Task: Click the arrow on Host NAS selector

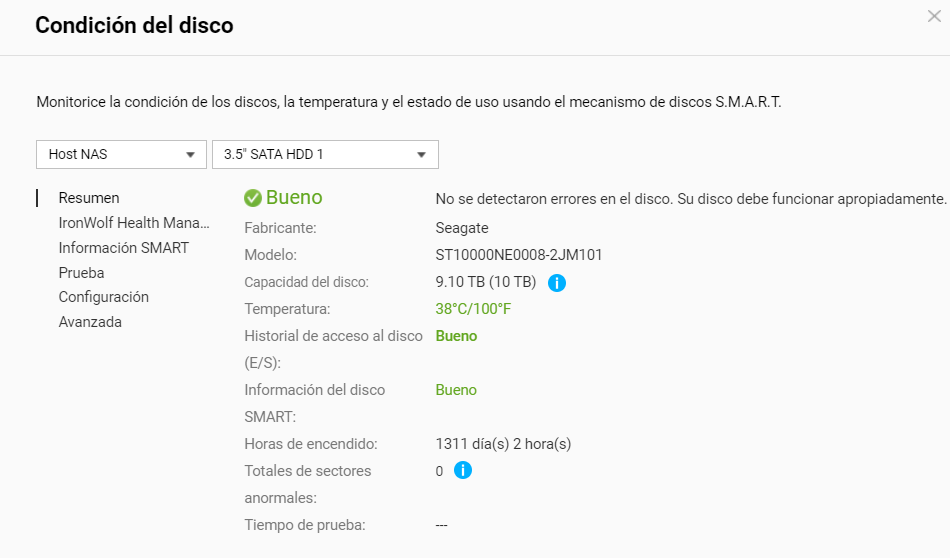Action: (x=190, y=155)
